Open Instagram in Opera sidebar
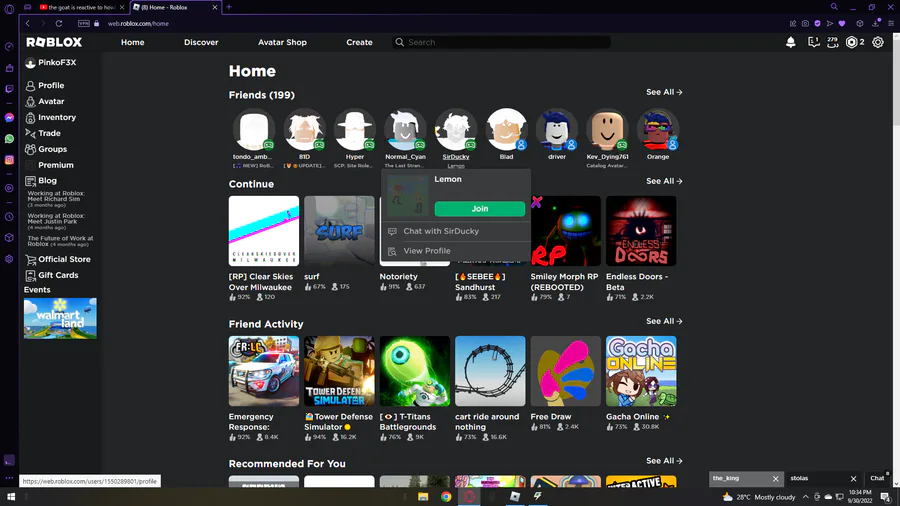This screenshot has width=900, height=506. click(x=9, y=160)
